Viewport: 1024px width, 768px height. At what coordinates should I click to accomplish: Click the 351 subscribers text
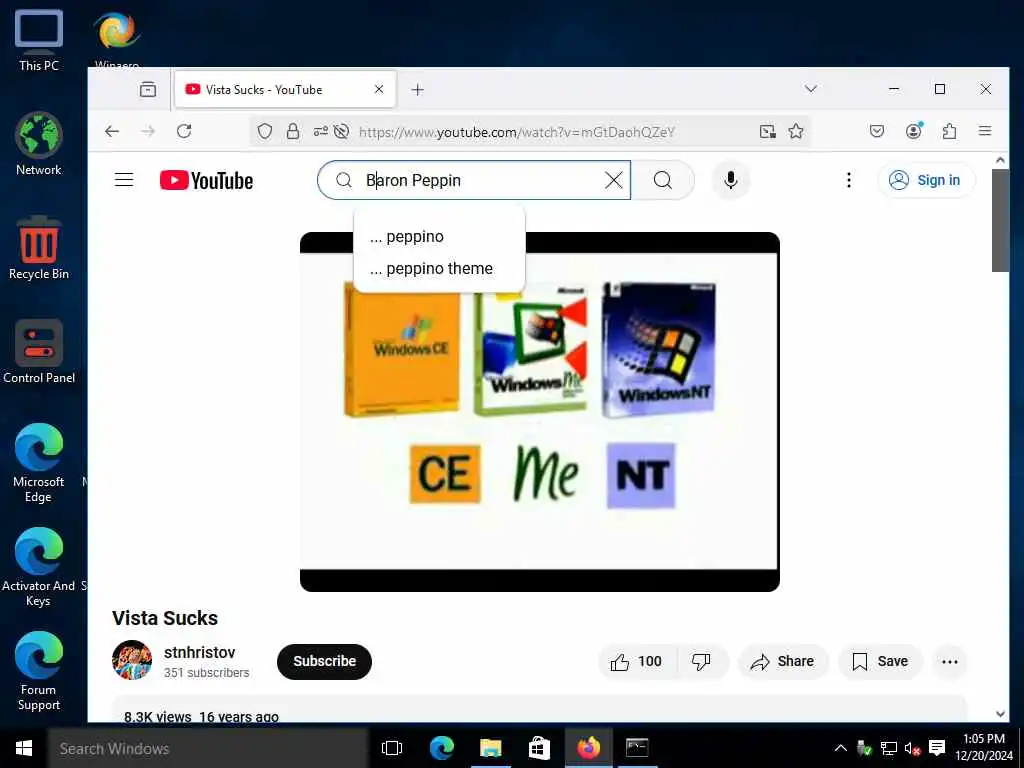206,673
